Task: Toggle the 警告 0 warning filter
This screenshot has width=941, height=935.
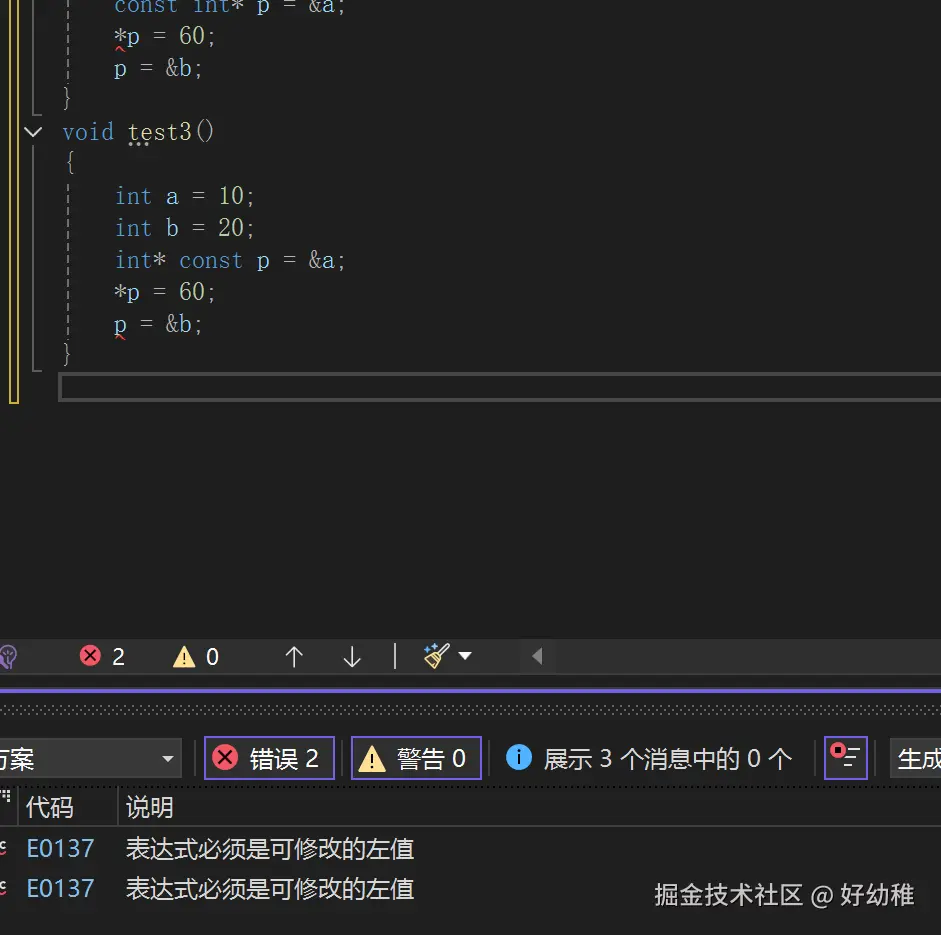Action: tap(416, 757)
